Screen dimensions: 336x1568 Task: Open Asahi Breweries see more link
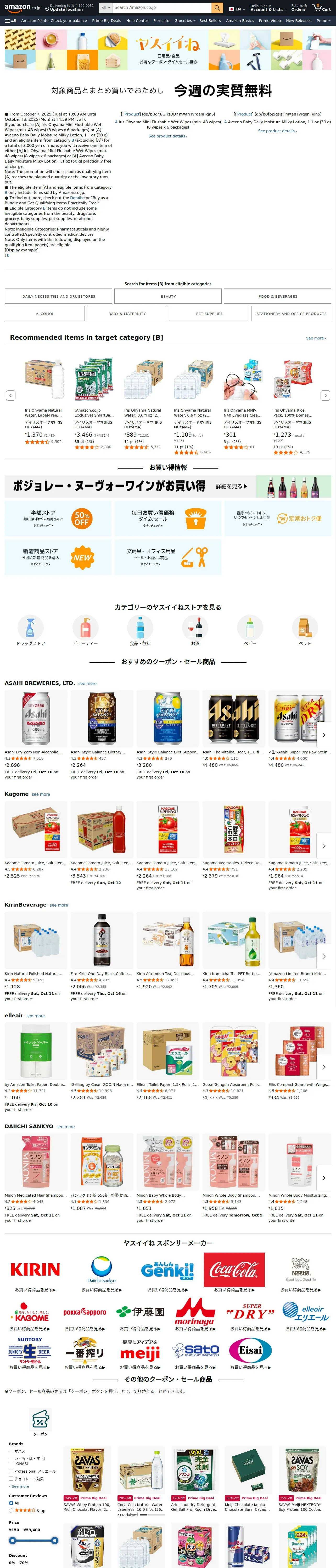point(87,684)
